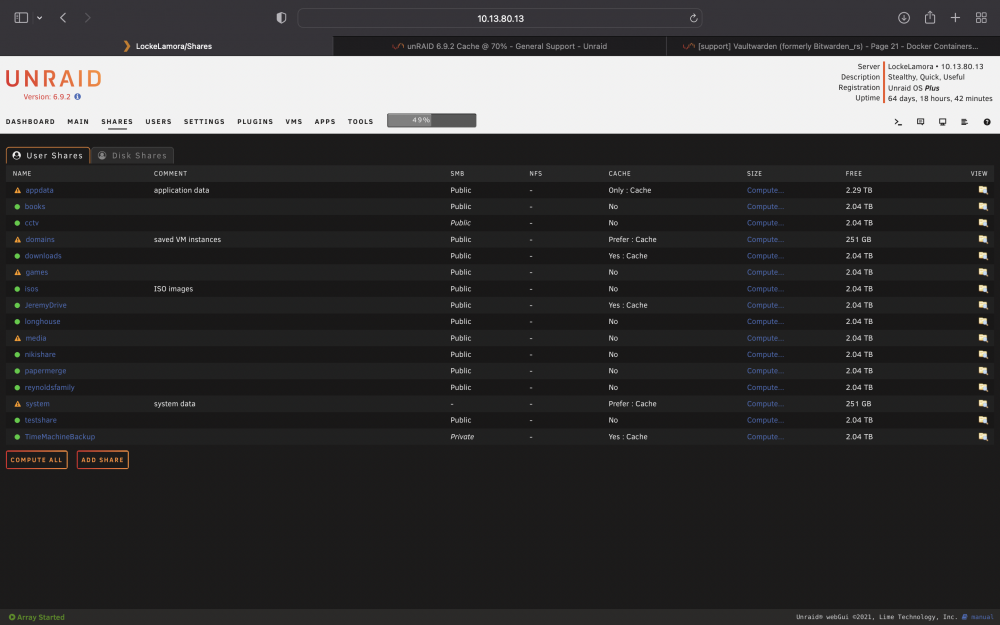
Task: Open the info monitor icon in header
Action: (x=943, y=122)
